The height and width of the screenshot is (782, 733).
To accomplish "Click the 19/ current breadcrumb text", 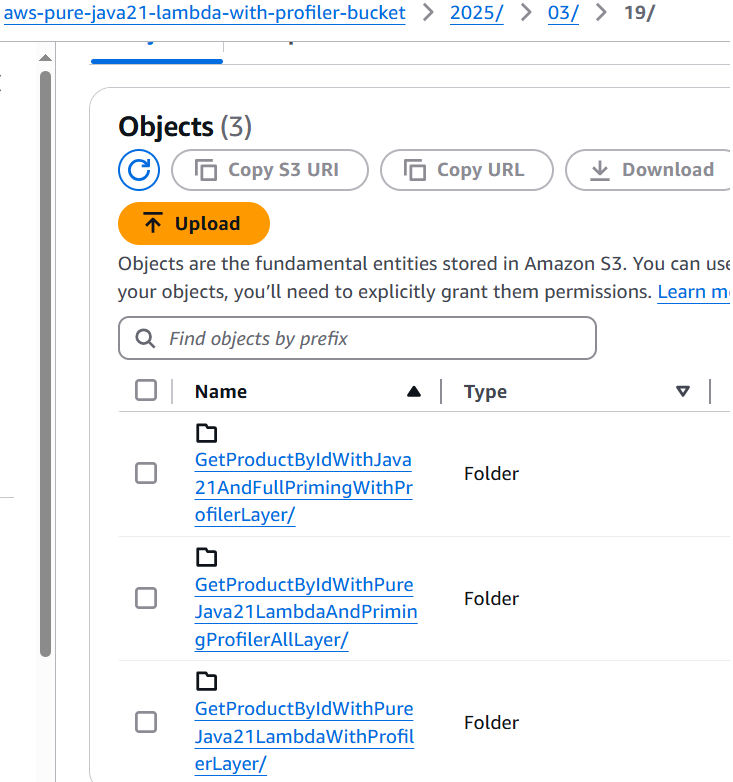I will pos(639,13).
